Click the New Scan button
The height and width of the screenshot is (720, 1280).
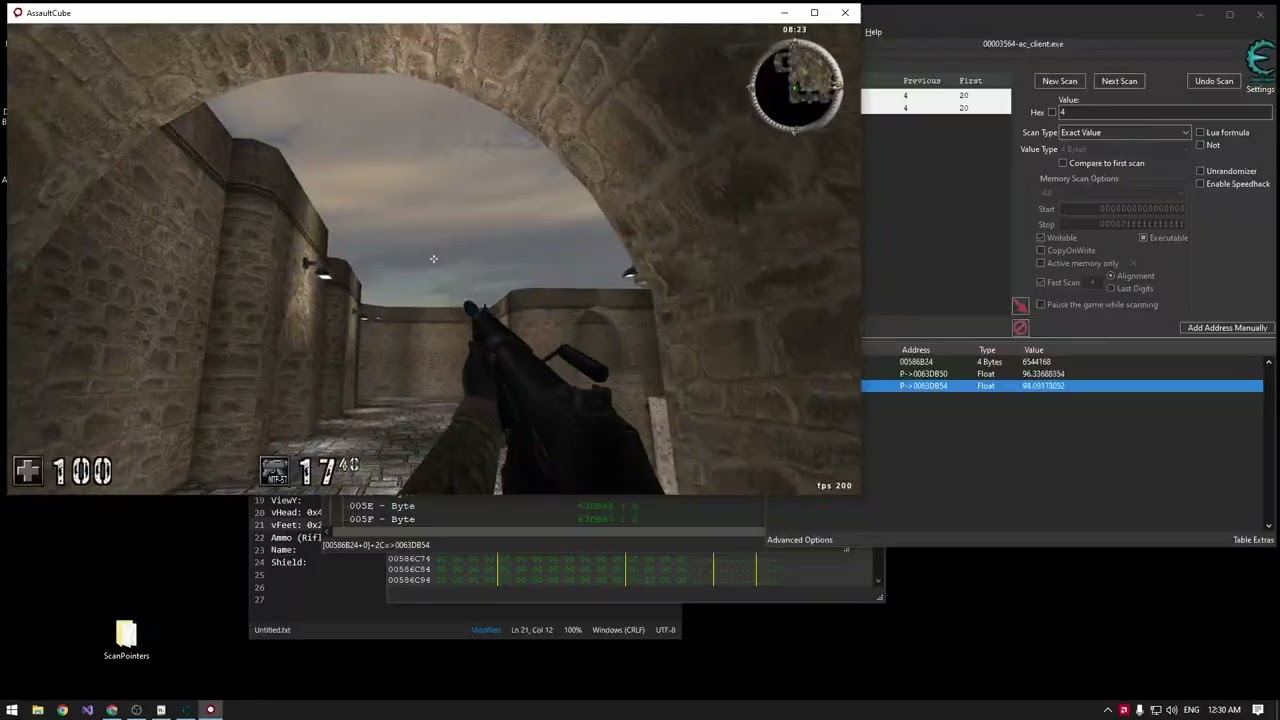point(1060,81)
